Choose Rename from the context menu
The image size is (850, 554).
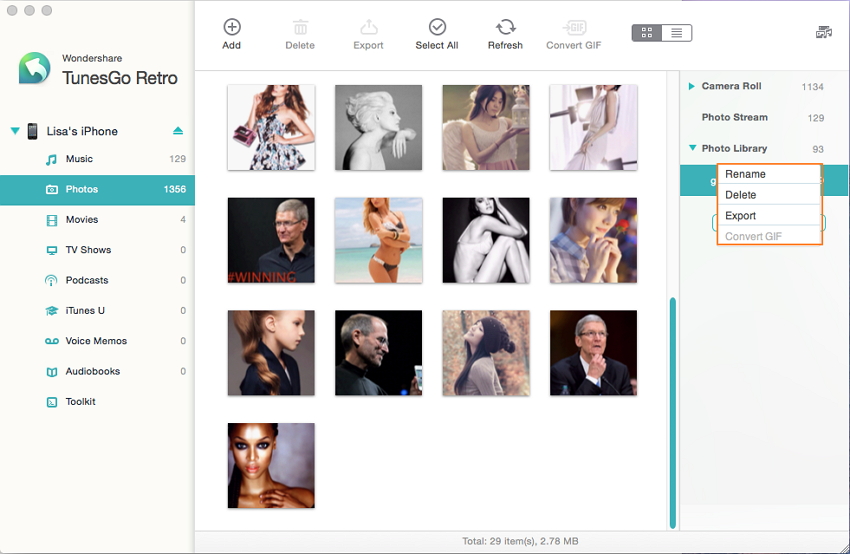pyautogui.click(x=746, y=174)
